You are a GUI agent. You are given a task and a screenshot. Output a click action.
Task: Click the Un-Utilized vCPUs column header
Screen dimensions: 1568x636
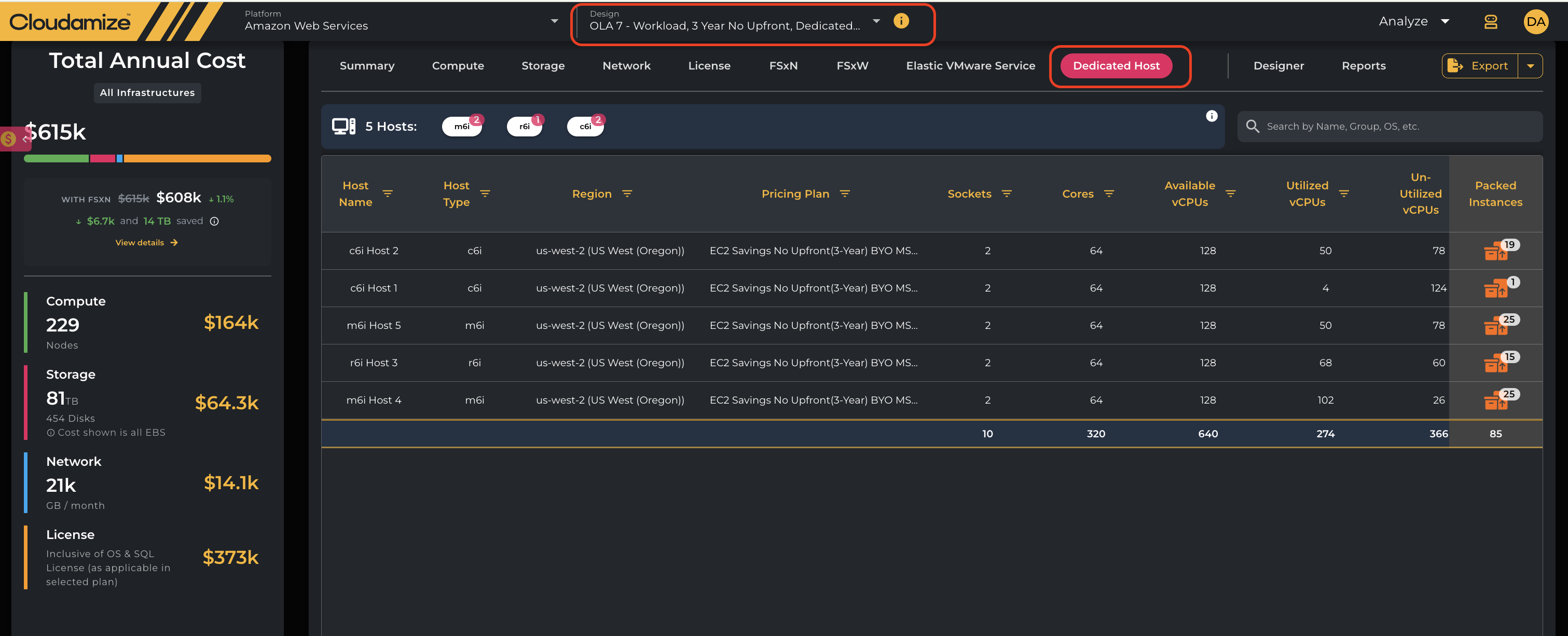(1420, 193)
